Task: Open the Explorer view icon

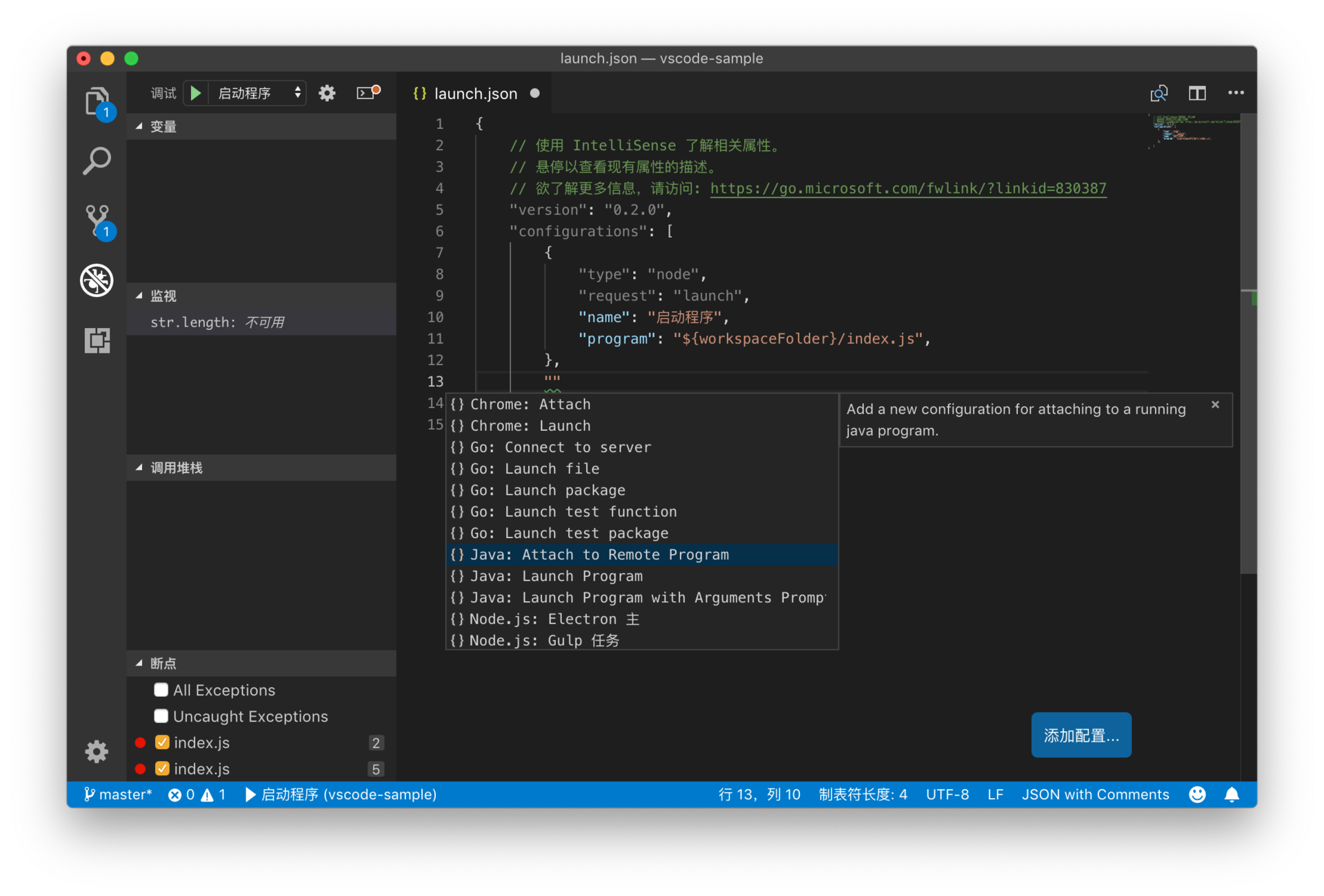Action: coord(97,102)
